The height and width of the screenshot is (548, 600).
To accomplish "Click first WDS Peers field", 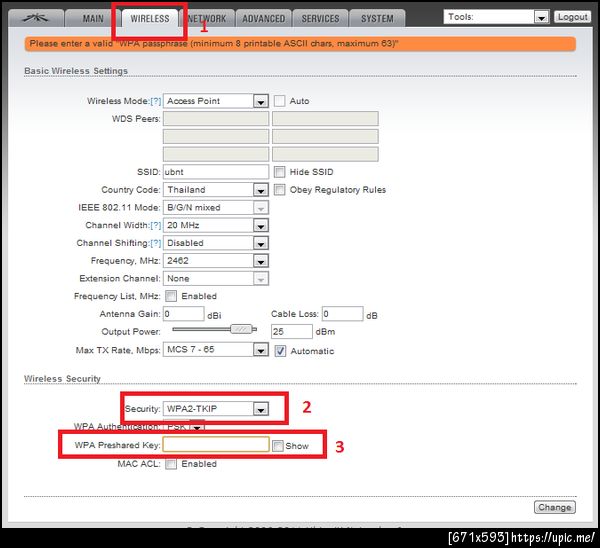I will [216, 119].
